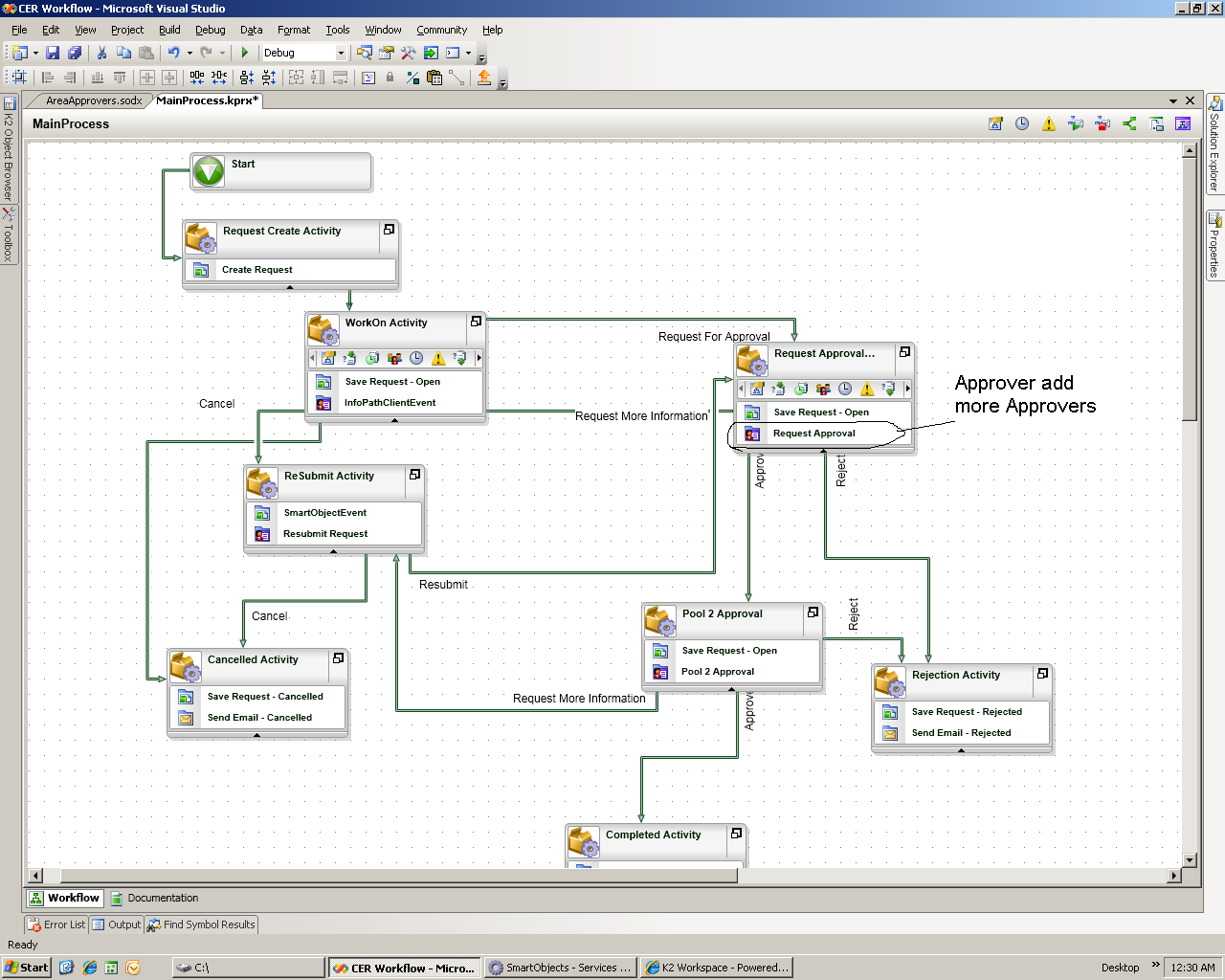Open the Toolbox hammer-and-wrench icon
This screenshot has width=1225, height=980.
coord(409,53)
